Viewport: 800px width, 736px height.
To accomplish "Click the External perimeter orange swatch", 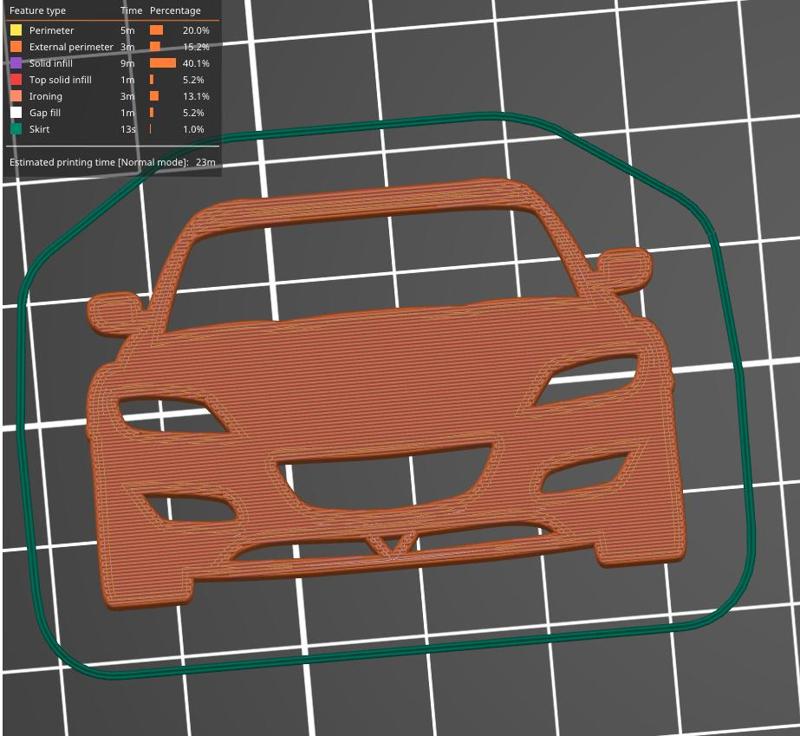I will pos(16,46).
